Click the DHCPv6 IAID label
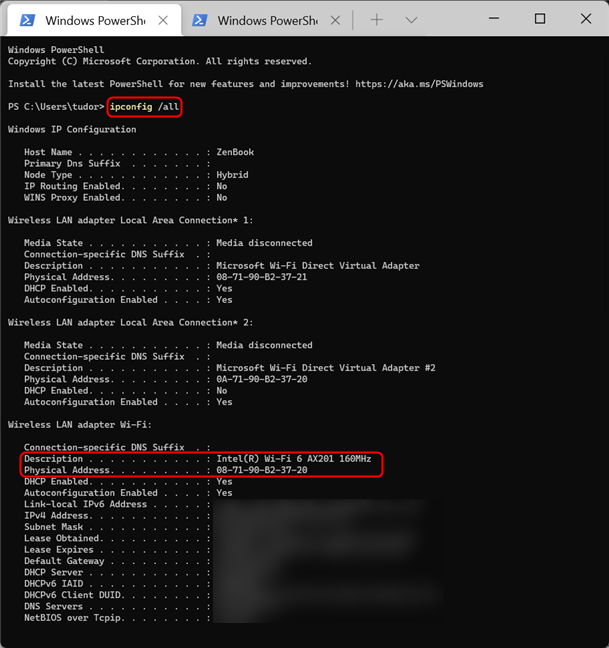This screenshot has height=648, width=609. coord(53,584)
